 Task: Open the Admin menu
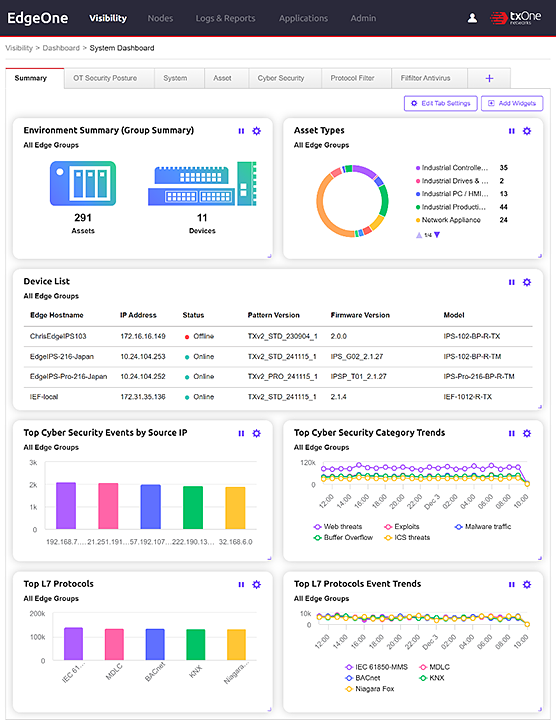[363, 18]
